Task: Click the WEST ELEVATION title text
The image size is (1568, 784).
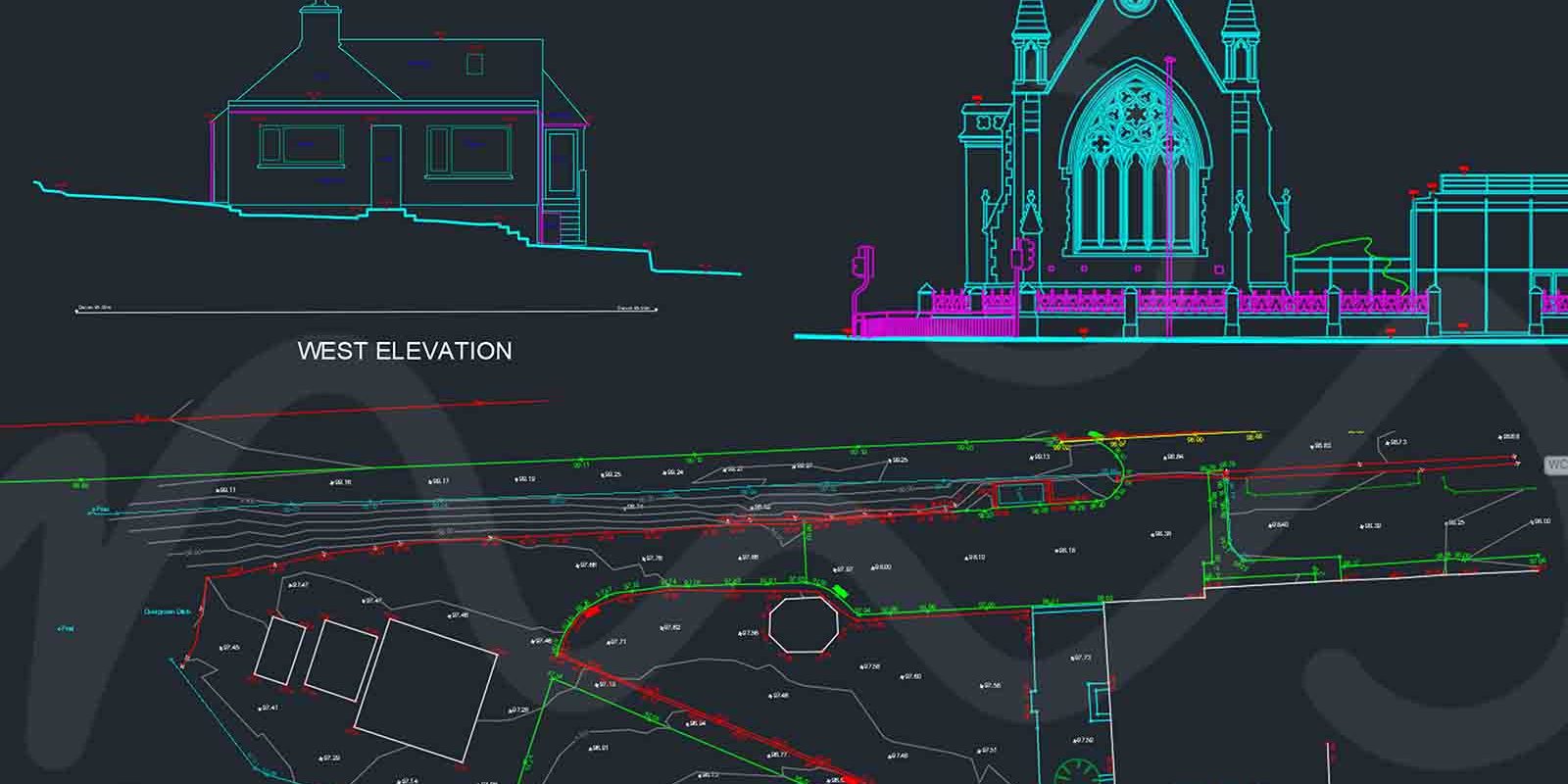Action: 405,351
